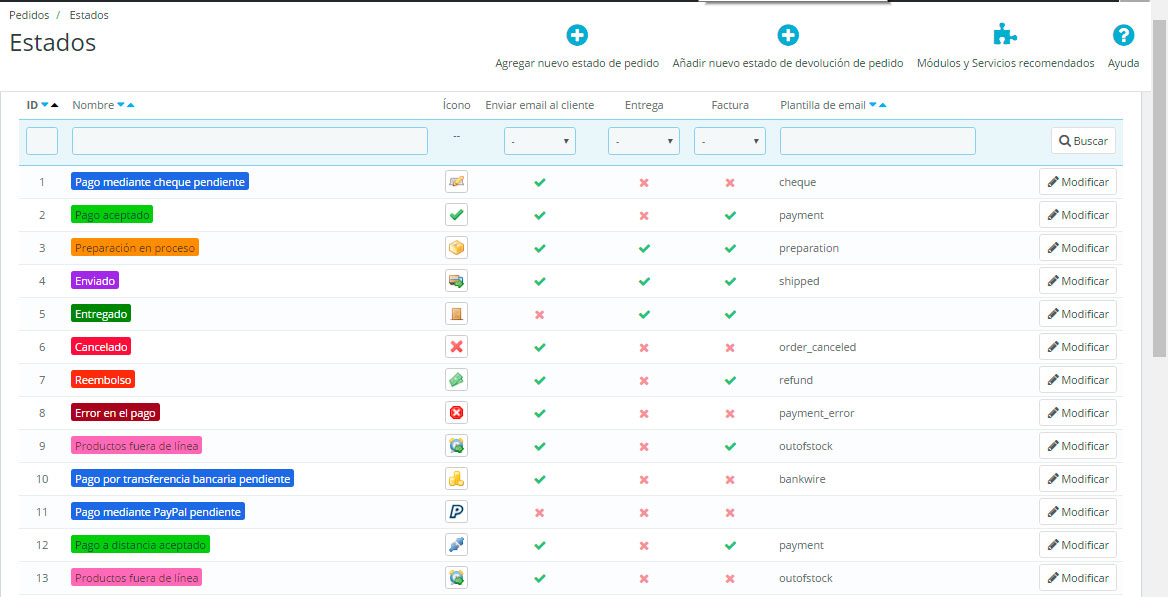Image resolution: width=1168 pixels, height=597 pixels.
Task: Toggle Entrega status for Enviado
Action: tap(644, 282)
